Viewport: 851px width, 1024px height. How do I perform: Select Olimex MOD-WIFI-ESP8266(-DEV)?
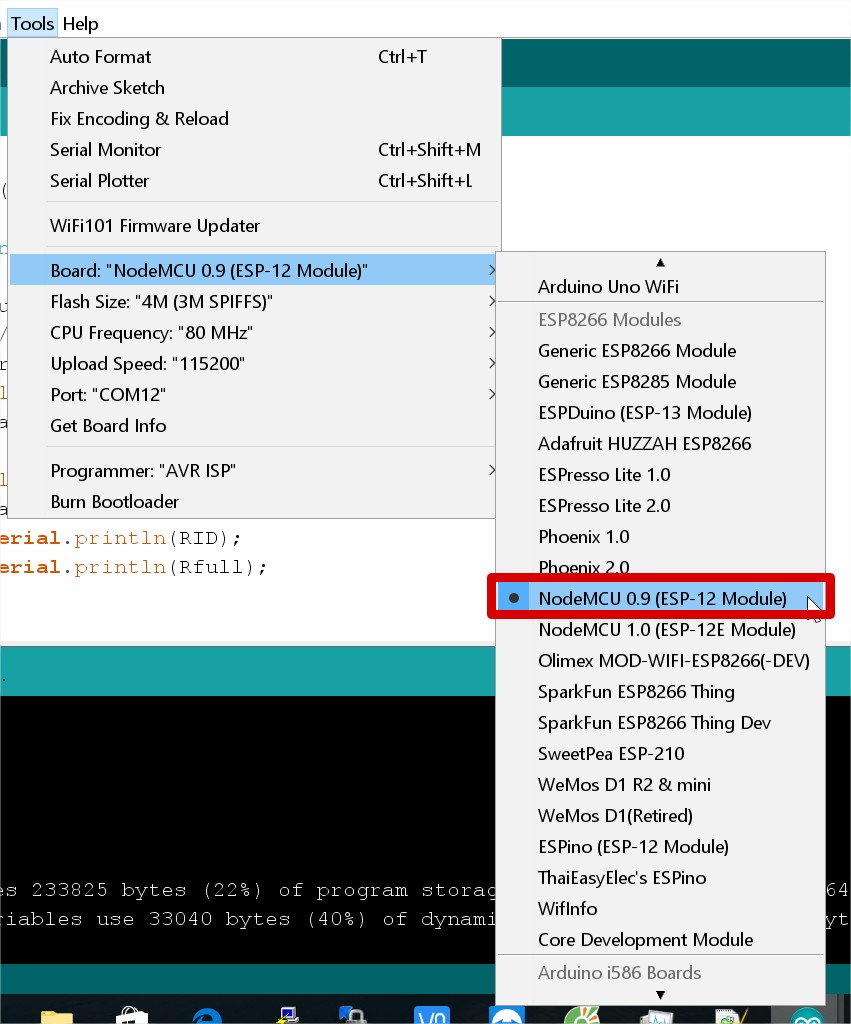coord(660,661)
